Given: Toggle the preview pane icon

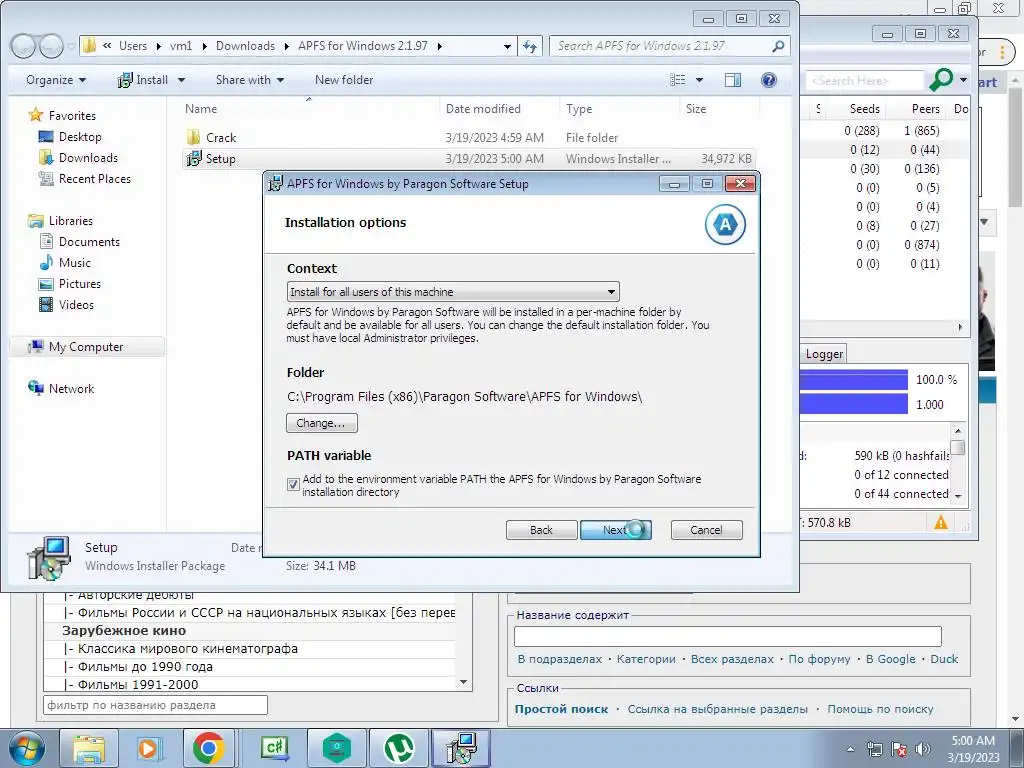Looking at the screenshot, I should click(733, 80).
